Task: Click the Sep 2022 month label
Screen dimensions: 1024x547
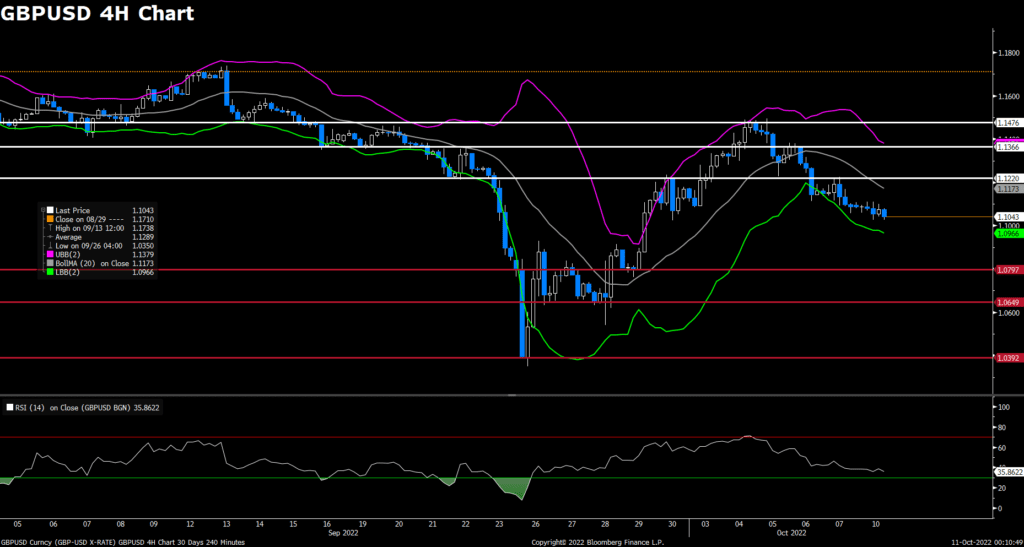Action: click(x=343, y=533)
